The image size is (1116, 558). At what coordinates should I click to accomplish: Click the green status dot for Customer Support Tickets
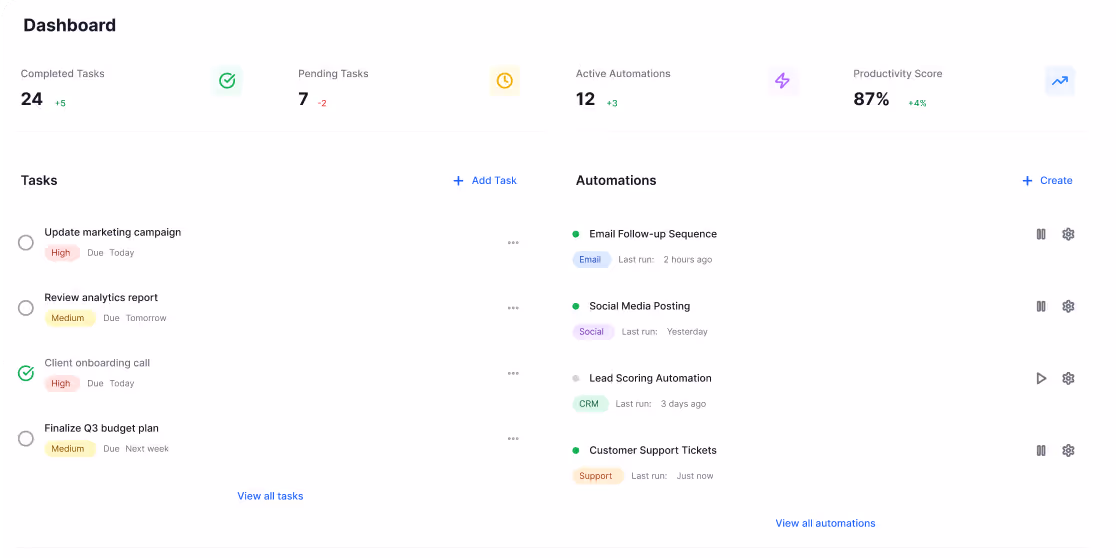(576, 450)
